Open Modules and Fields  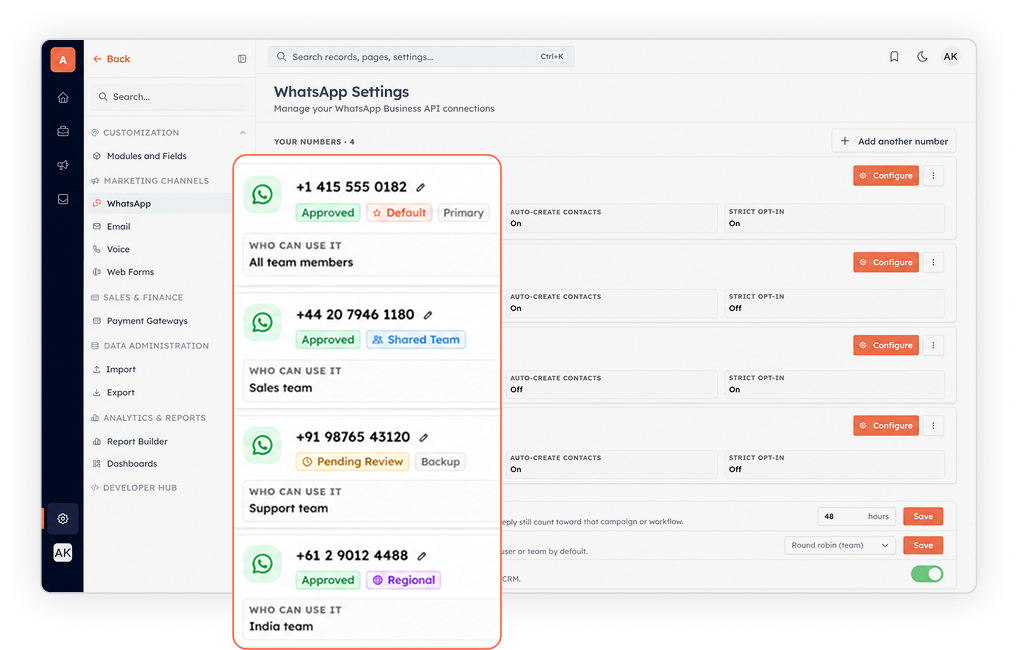(x=146, y=156)
